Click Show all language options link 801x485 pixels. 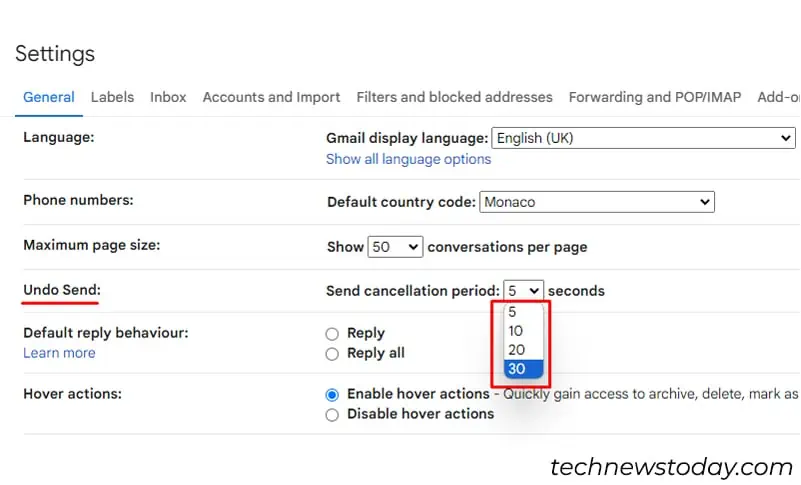point(408,159)
